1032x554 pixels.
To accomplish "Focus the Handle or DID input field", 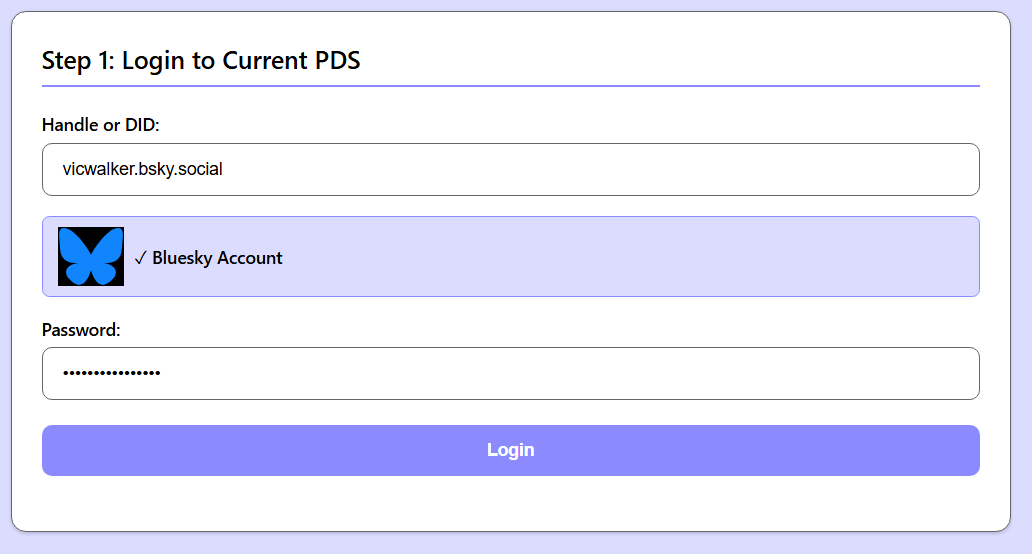I will [510, 170].
